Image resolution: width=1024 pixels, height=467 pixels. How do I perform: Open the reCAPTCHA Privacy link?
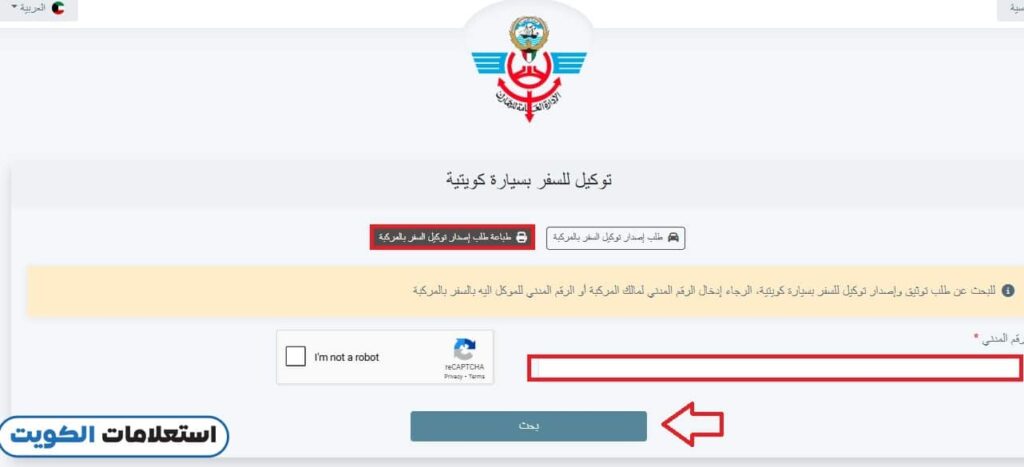tap(454, 377)
